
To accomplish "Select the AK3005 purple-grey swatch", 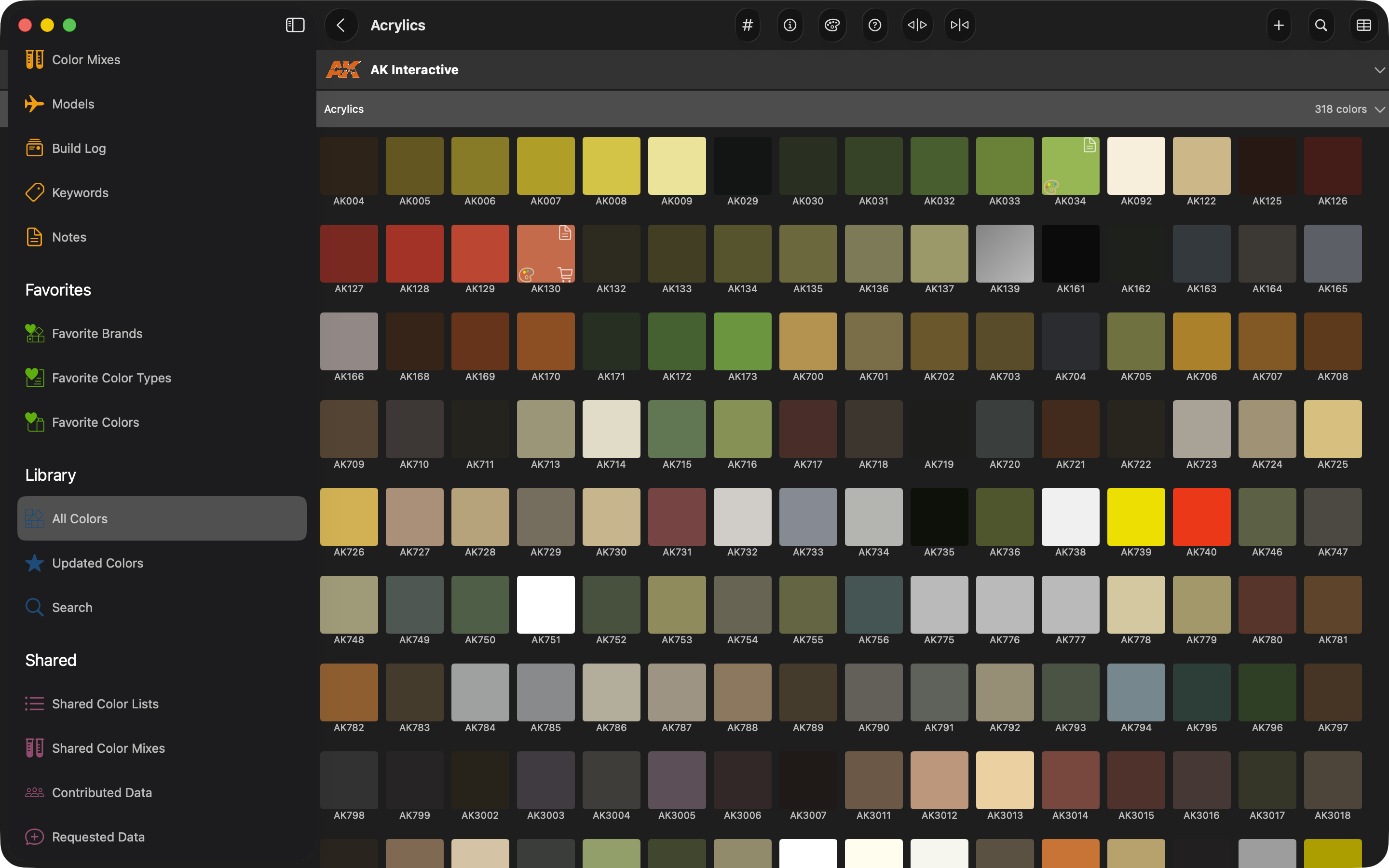I will [x=677, y=780].
